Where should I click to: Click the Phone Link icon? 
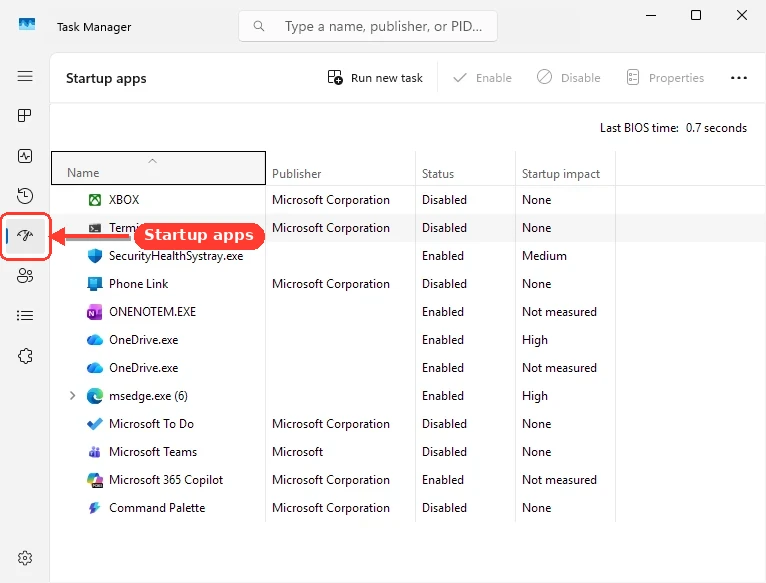pyautogui.click(x=95, y=284)
